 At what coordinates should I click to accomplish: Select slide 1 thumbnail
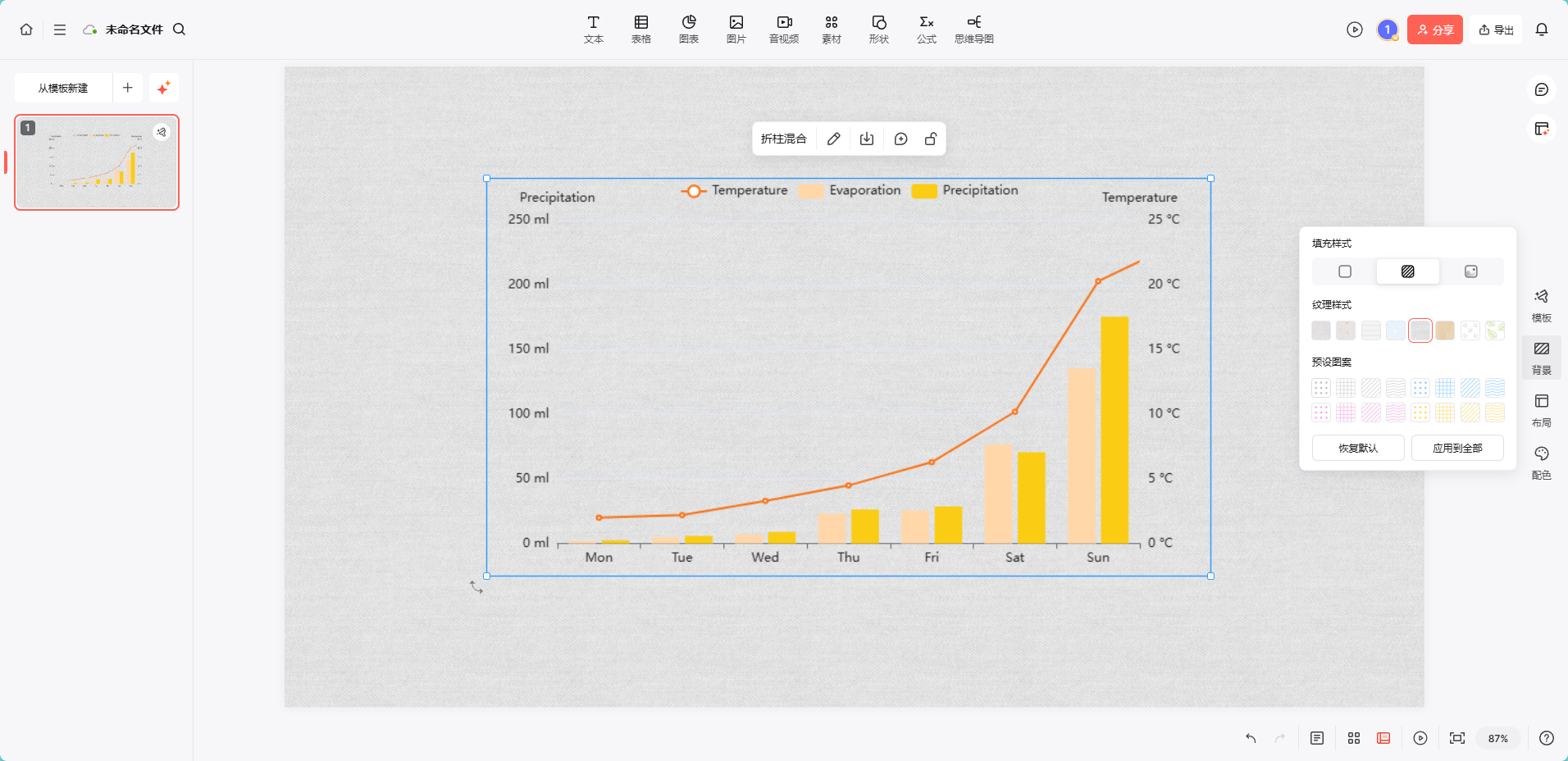click(97, 162)
